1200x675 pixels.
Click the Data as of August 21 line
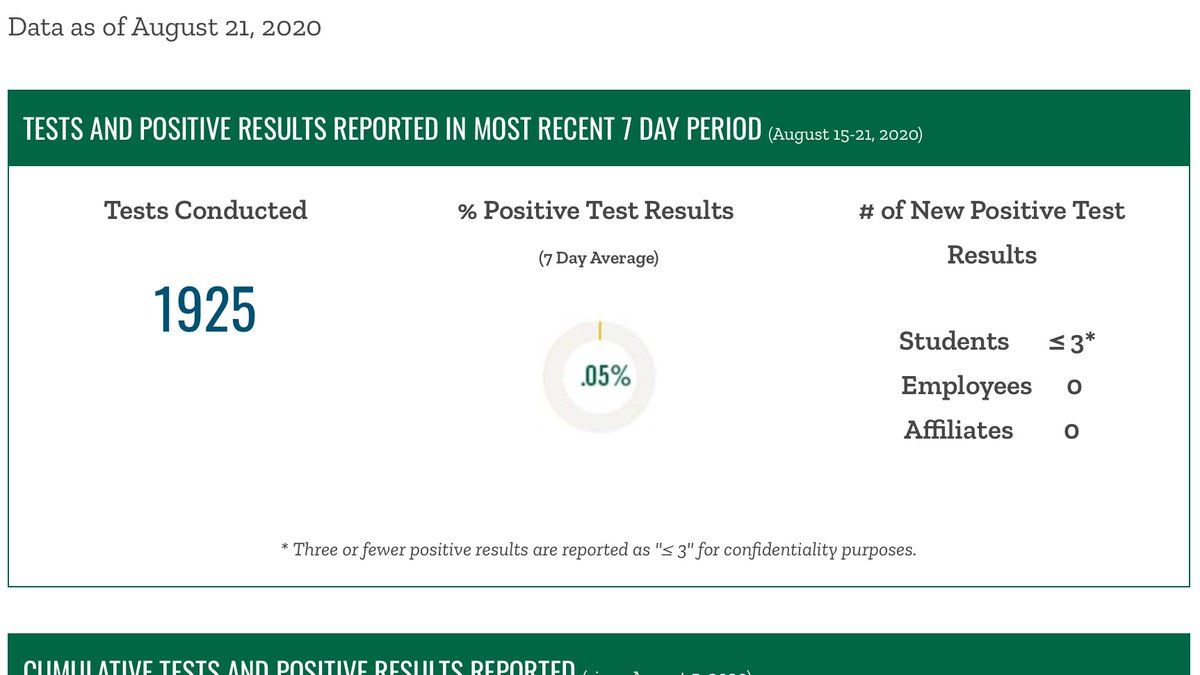(164, 27)
